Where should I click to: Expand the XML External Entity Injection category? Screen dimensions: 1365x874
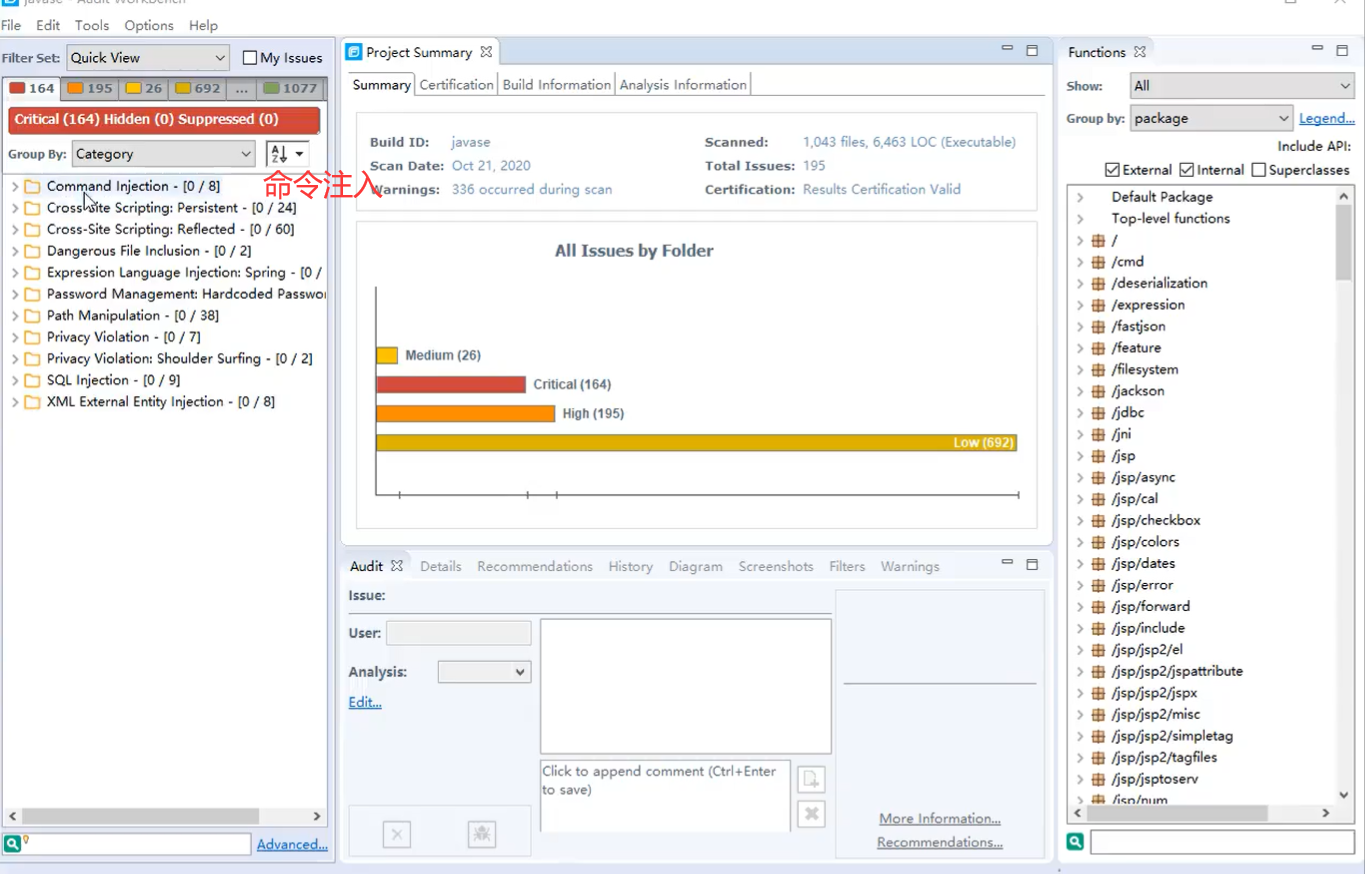tap(15, 402)
